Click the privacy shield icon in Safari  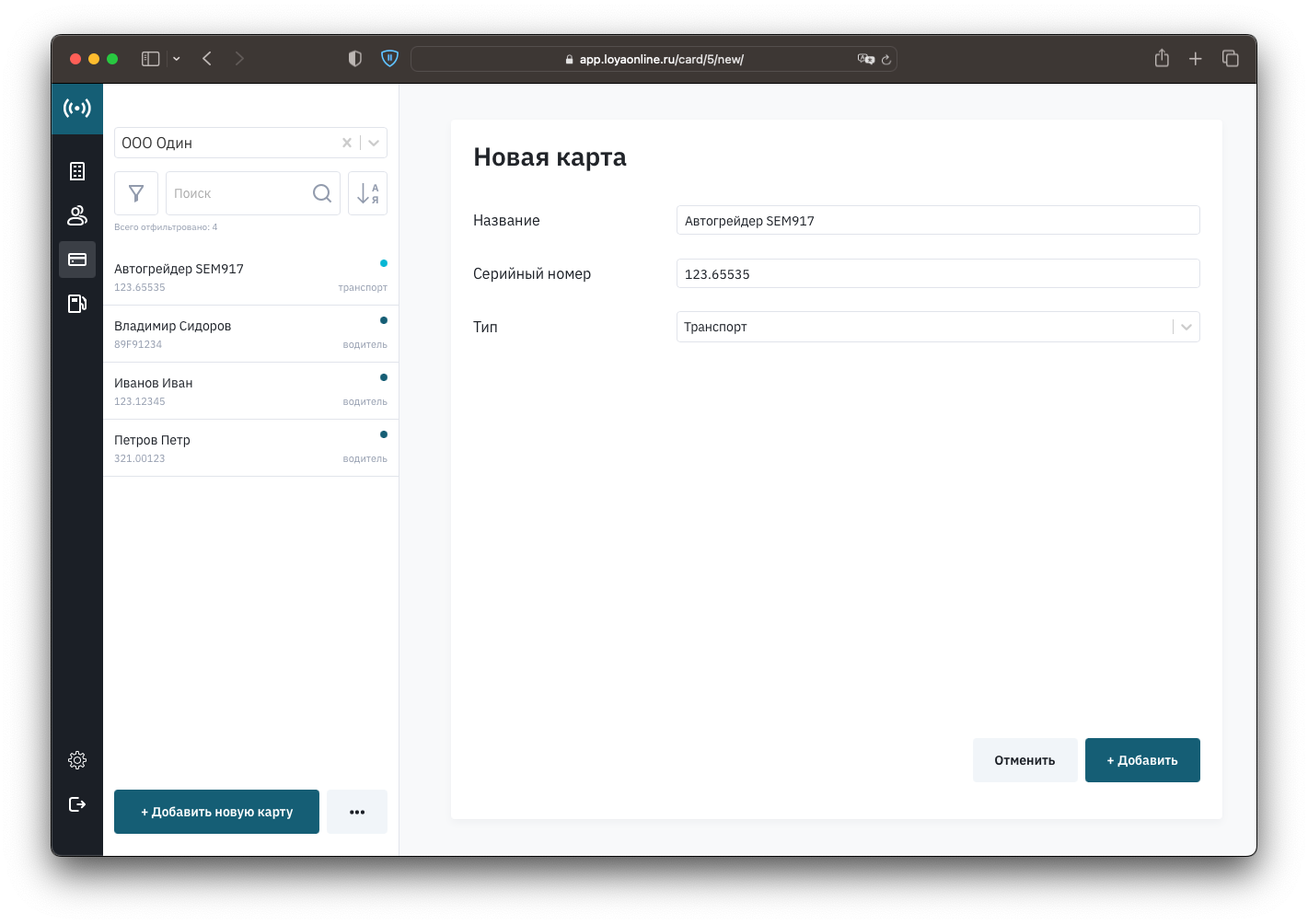coord(355,59)
